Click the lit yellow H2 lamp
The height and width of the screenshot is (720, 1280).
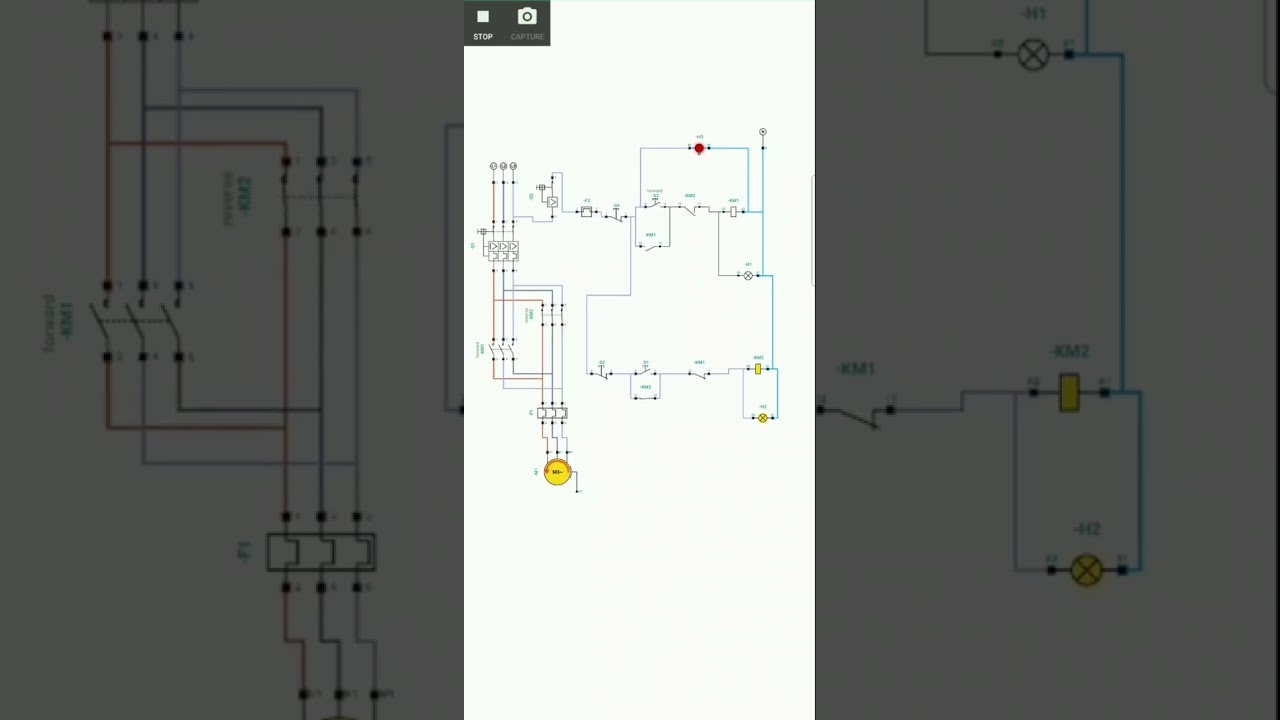point(763,418)
